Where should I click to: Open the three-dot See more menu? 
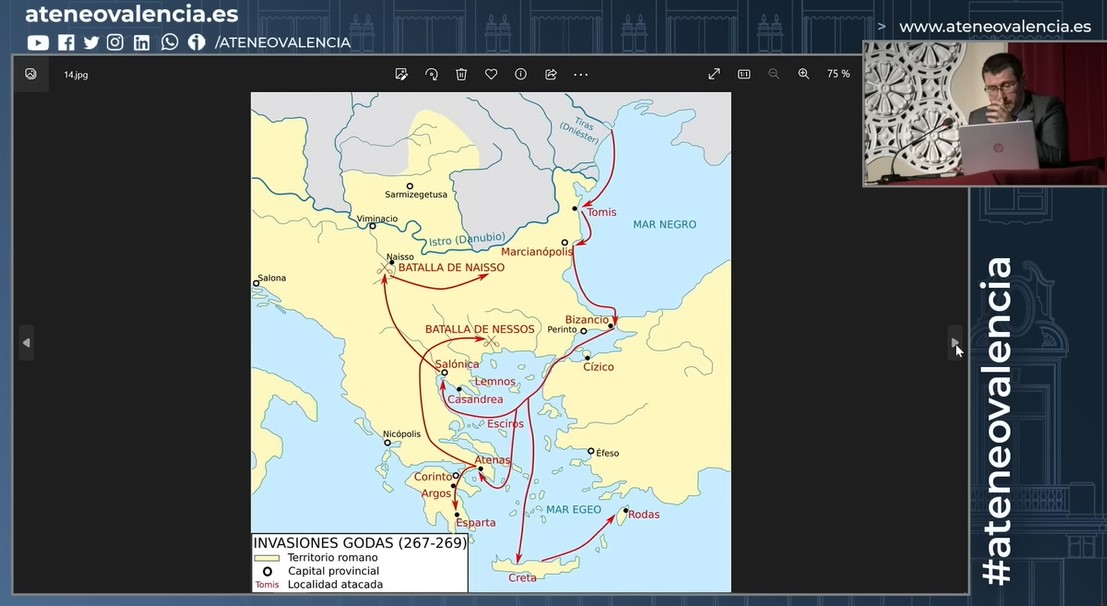click(x=580, y=74)
